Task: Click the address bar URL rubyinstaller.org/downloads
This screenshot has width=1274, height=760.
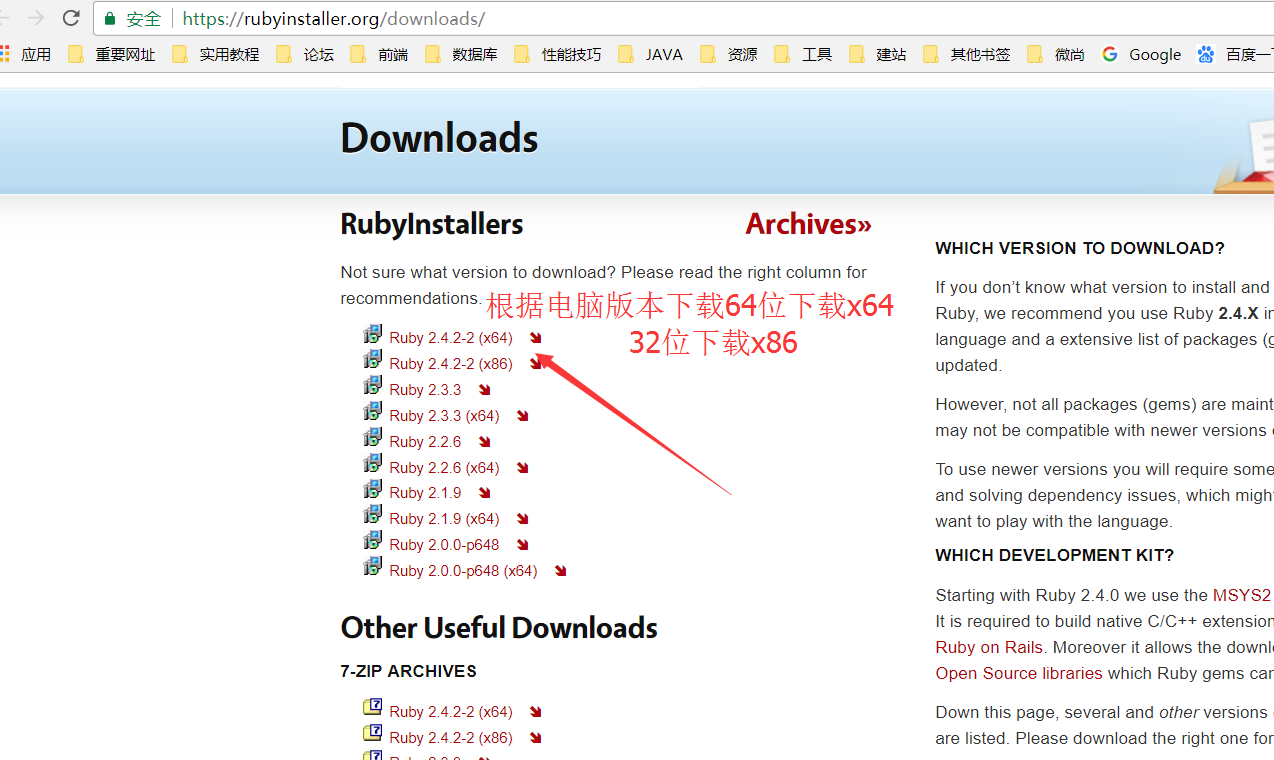Action: (334, 18)
